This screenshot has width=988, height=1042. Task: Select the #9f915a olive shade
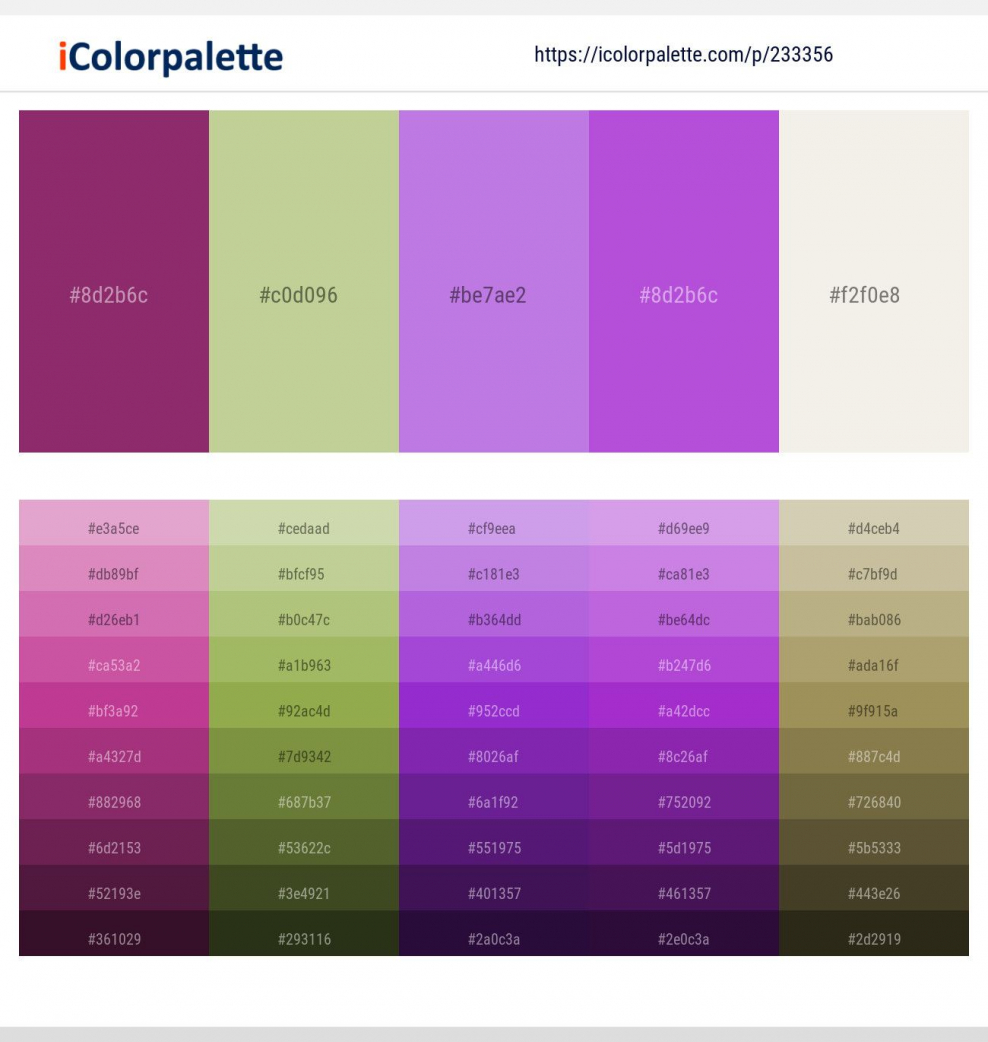[873, 711]
